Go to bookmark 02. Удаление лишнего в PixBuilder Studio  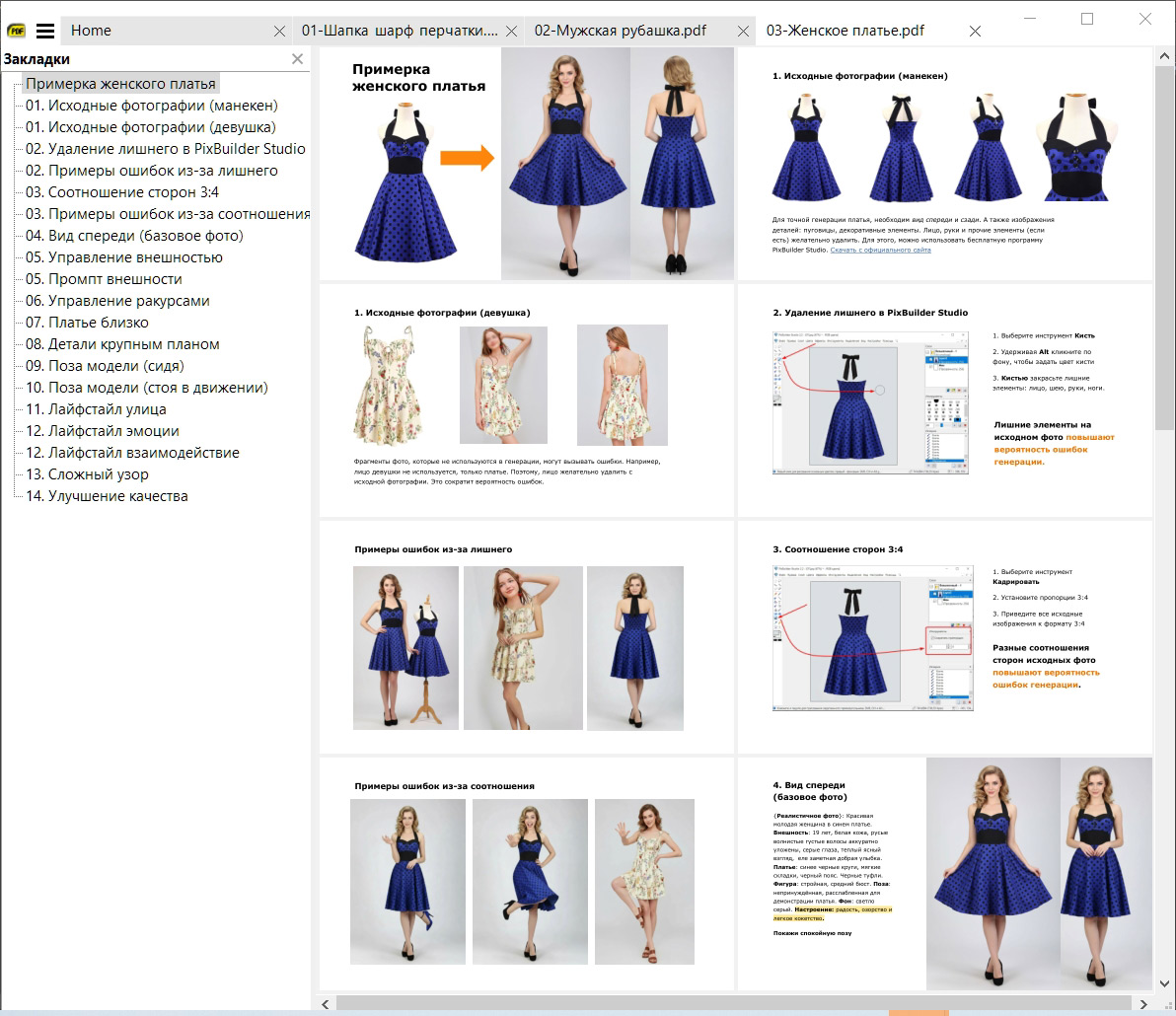pyautogui.click(x=165, y=149)
